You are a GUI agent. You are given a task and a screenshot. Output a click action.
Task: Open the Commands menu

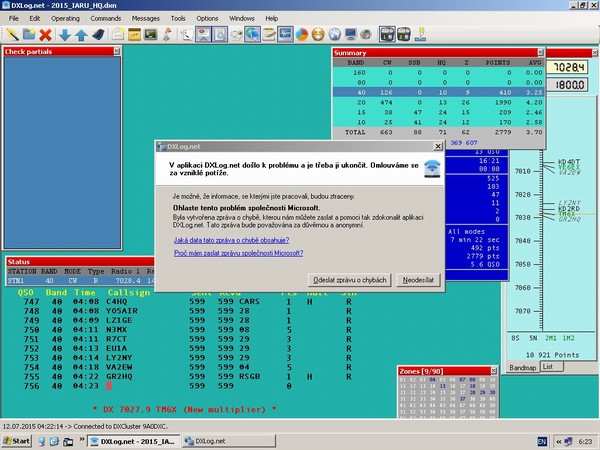(106, 18)
